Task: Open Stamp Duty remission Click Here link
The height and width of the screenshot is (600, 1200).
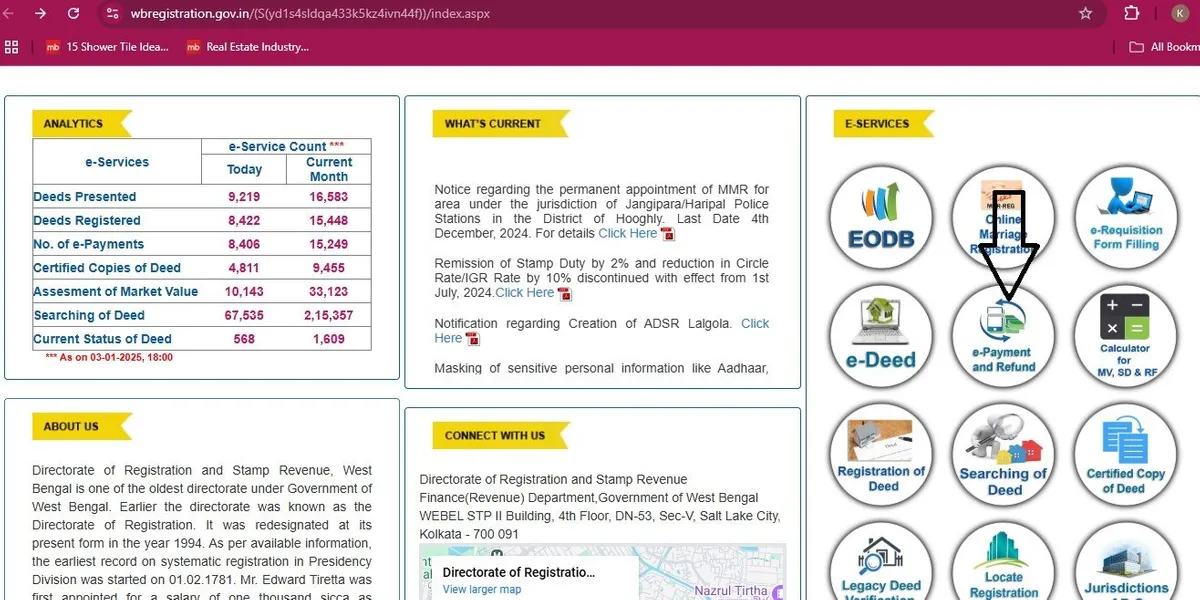Action: pyautogui.click(x=524, y=293)
